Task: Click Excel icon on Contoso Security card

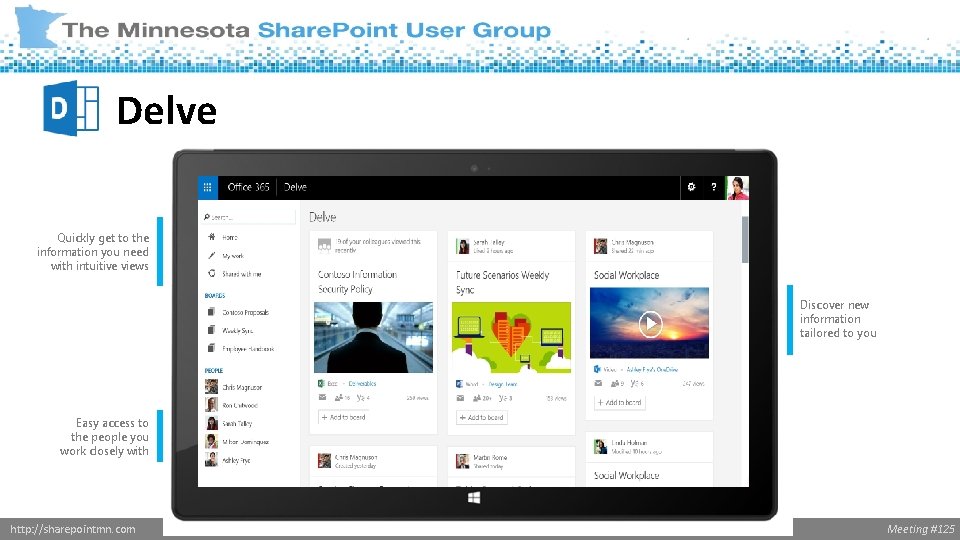Action: pos(321,383)
